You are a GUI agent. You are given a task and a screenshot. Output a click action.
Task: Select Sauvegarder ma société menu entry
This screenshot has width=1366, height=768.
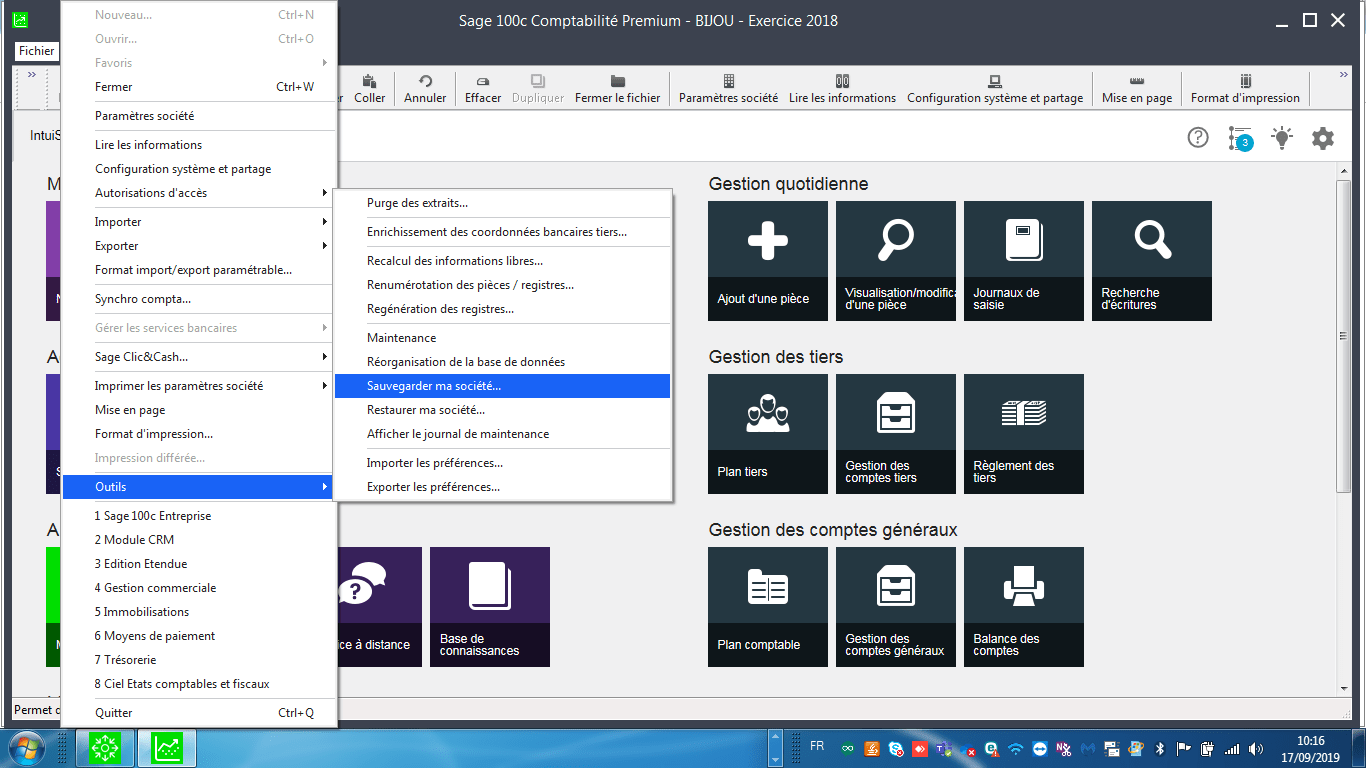click(x=502, y=386)
